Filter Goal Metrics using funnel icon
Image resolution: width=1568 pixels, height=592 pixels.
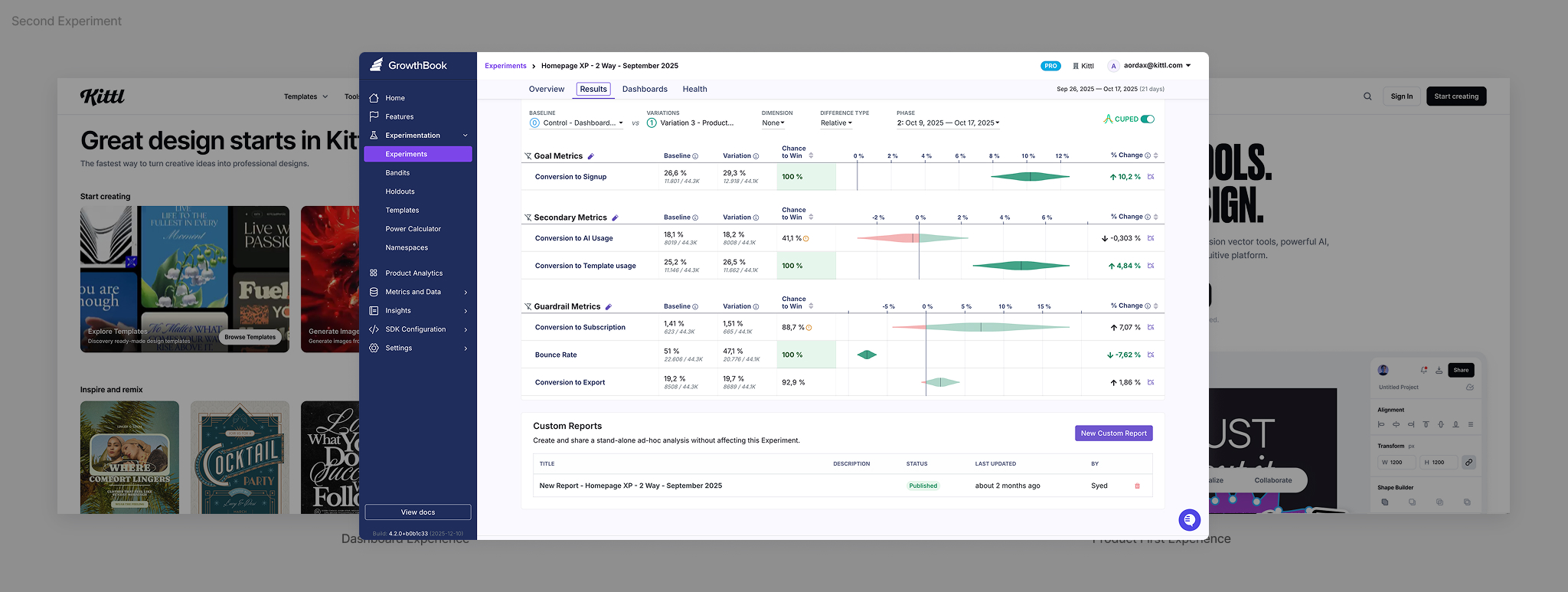point(528,156)
